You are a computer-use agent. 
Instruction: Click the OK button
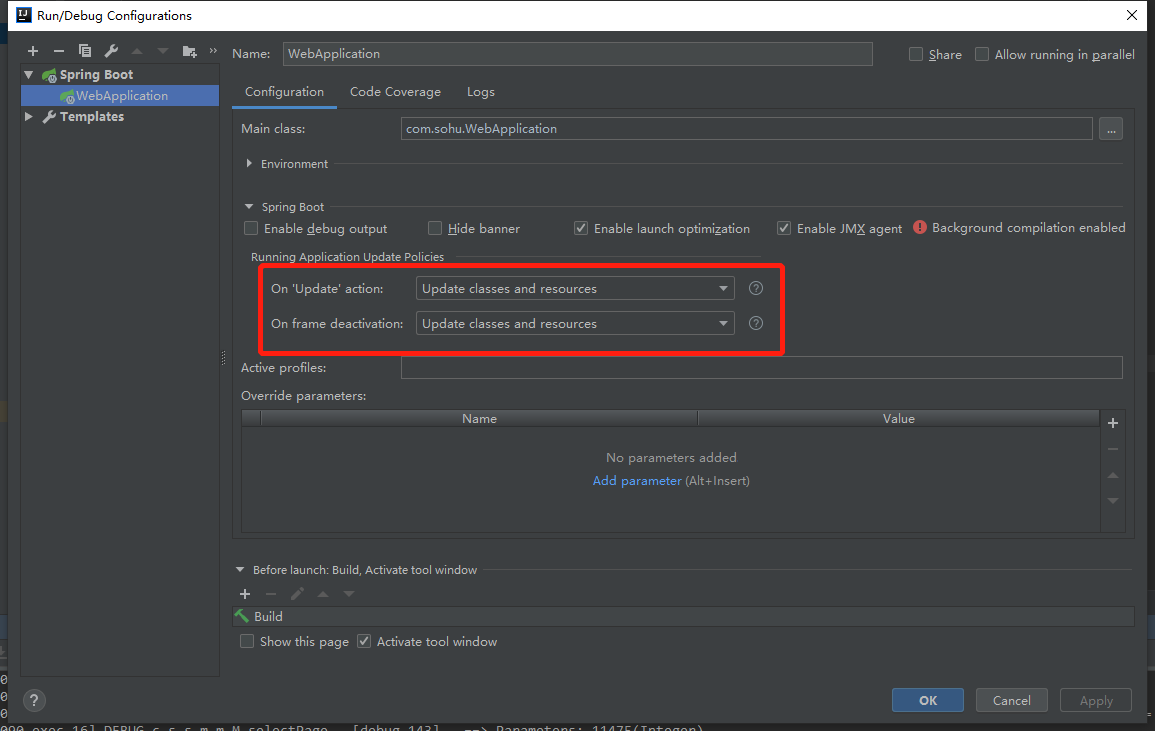[927, 700]
